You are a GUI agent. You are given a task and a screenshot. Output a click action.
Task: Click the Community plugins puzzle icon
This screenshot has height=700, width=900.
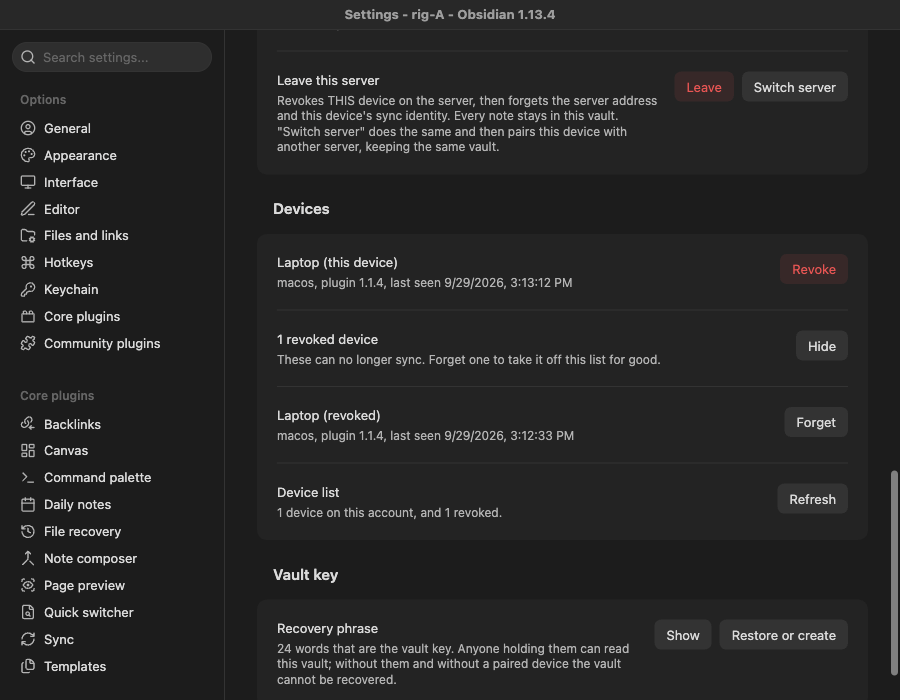tap(28, 343)
